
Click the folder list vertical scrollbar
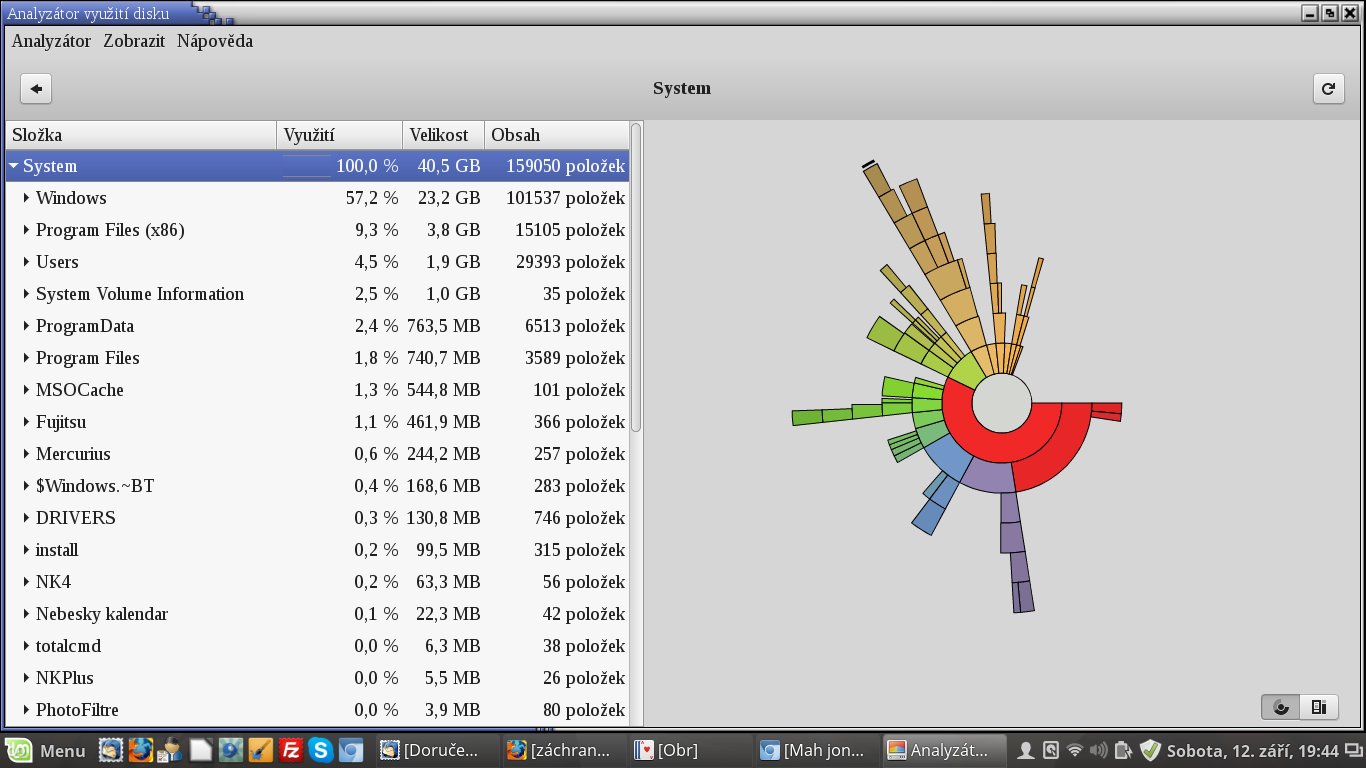coord(636,280)
